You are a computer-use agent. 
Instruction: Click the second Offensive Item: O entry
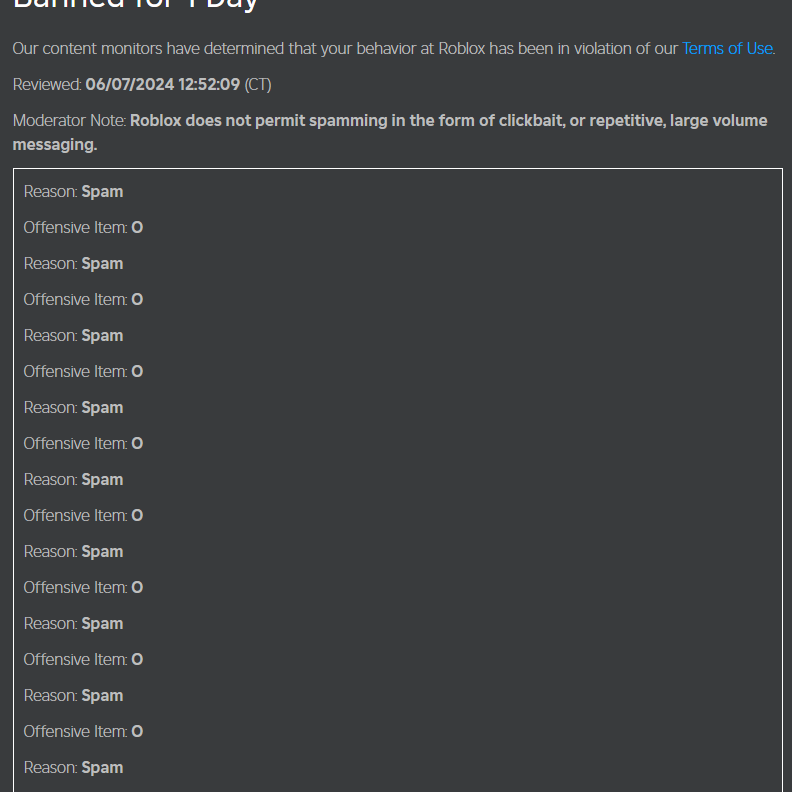pyautogui.click(x=83, y=300)
